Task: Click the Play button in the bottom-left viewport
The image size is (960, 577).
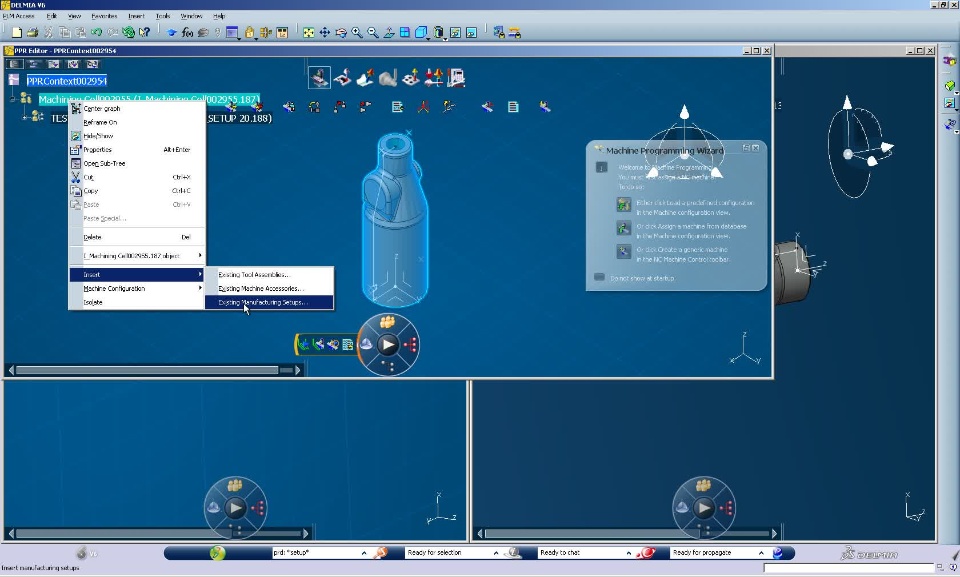Action: click(236, 508)
